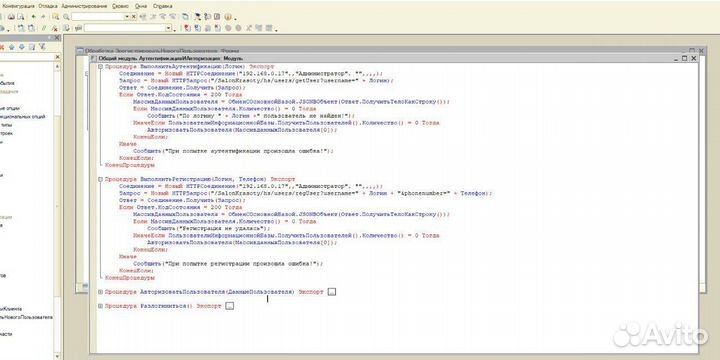The width and height of the screenshot is (720, 360).
Task: Click the HTTPЗапрос line containing regUser?username
Action: click(x=305, y=193)
